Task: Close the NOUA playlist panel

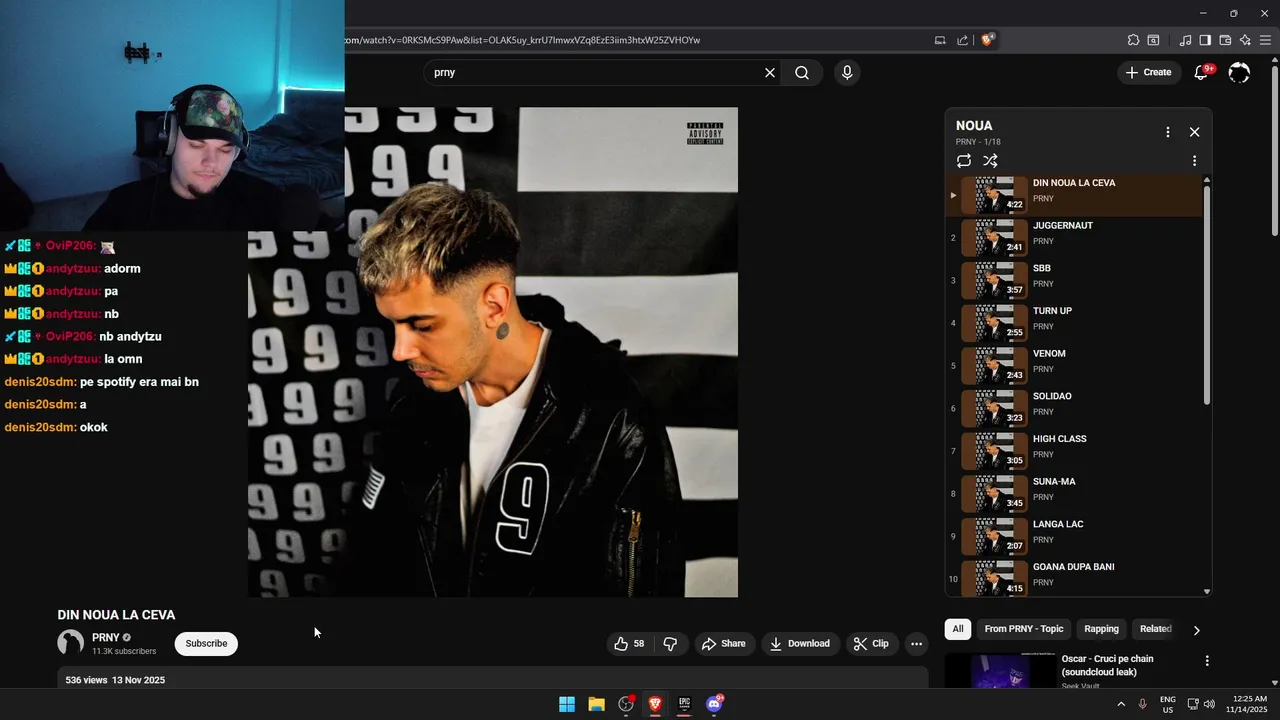Action: pyautogui.click(x=1194, y=132)
